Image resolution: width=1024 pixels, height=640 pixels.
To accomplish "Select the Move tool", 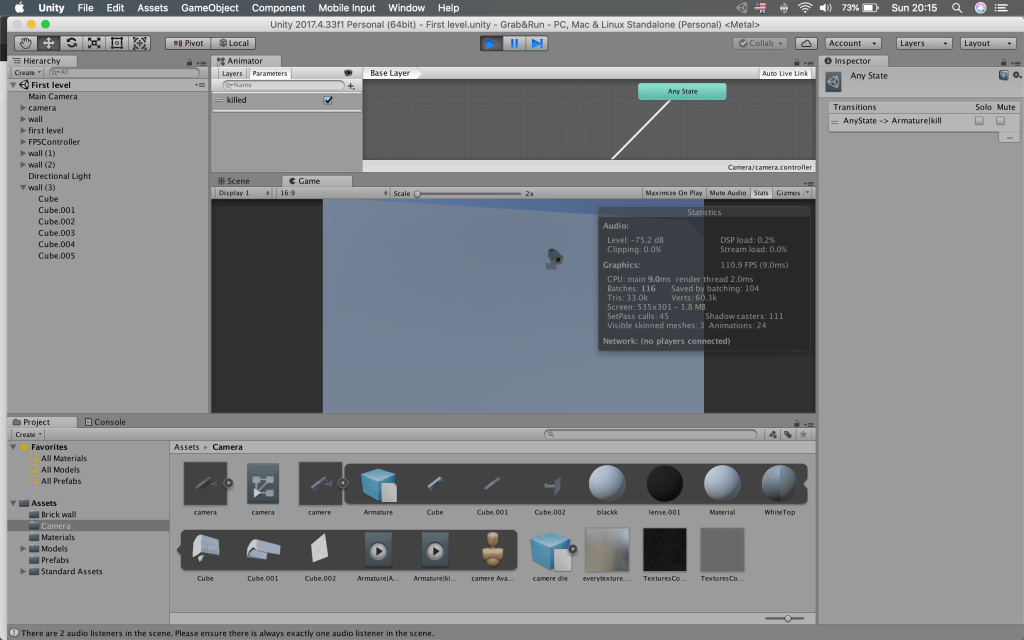I will (x=49, y=43).
